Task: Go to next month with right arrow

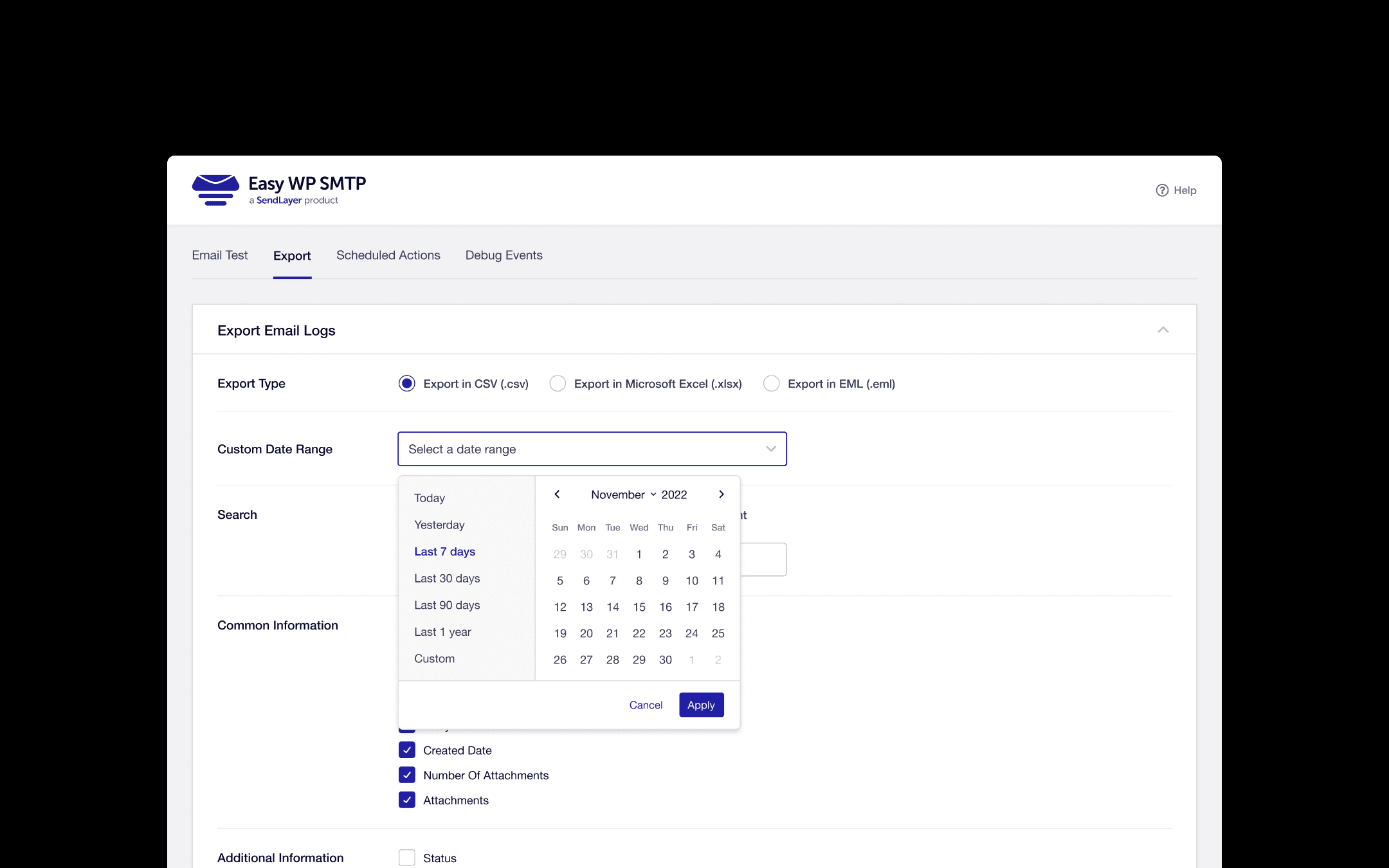Action: point(722,494)
